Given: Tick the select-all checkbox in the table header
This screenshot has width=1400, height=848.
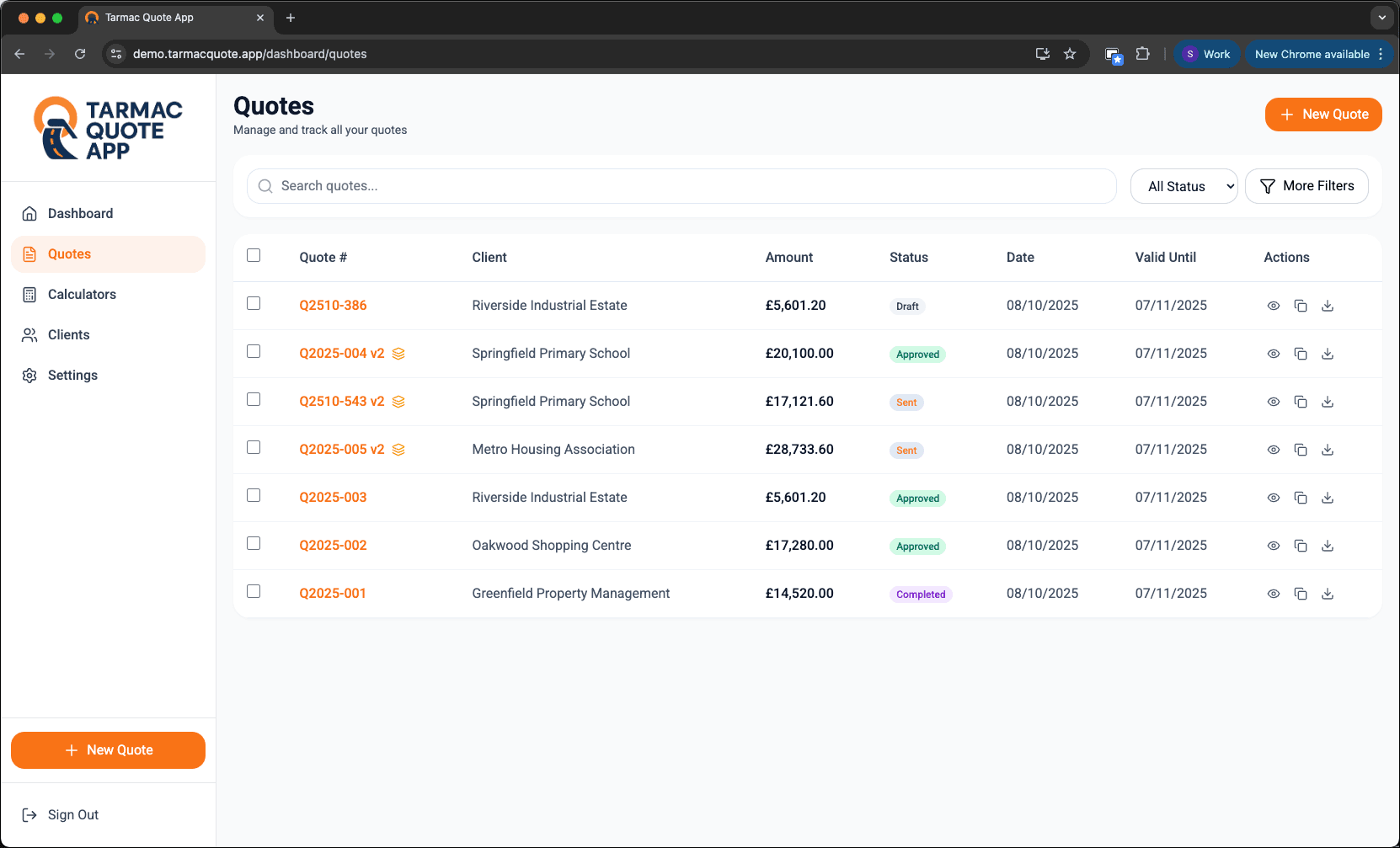Looking at the screenshot, I should [x=254, y=255].
